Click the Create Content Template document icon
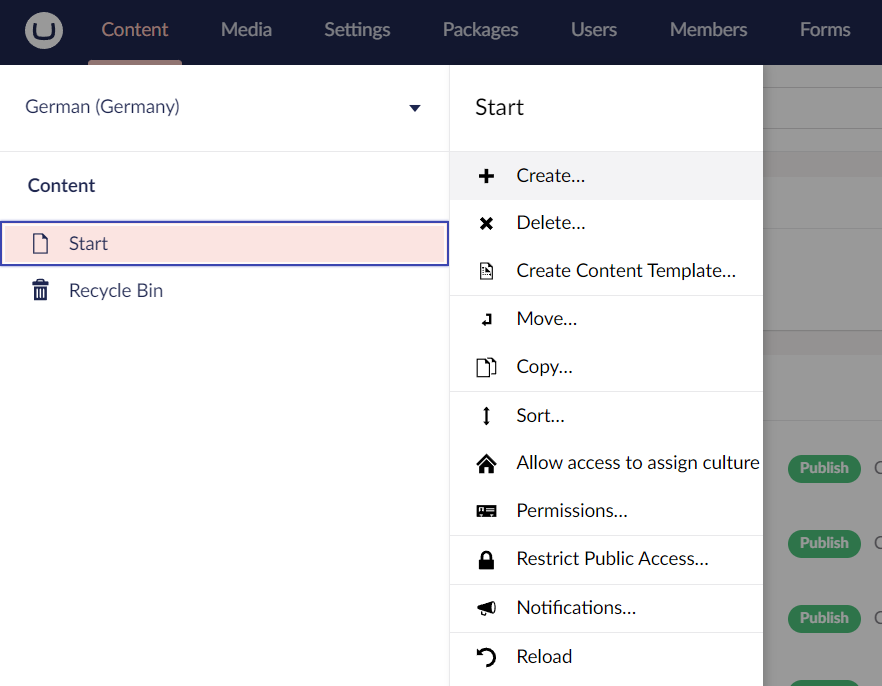The image size is (882, 686). [x=486, y=270]
